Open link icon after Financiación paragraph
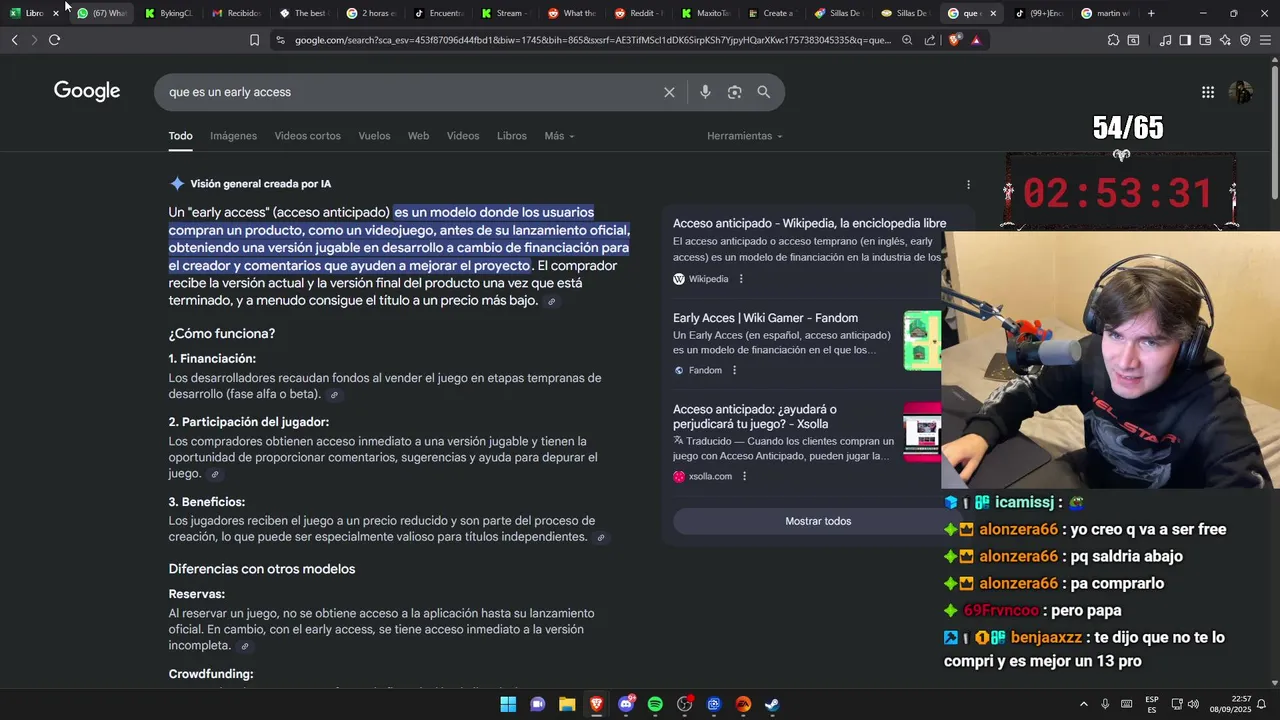This screenshot has width=1280, height=720. [334, 395]
